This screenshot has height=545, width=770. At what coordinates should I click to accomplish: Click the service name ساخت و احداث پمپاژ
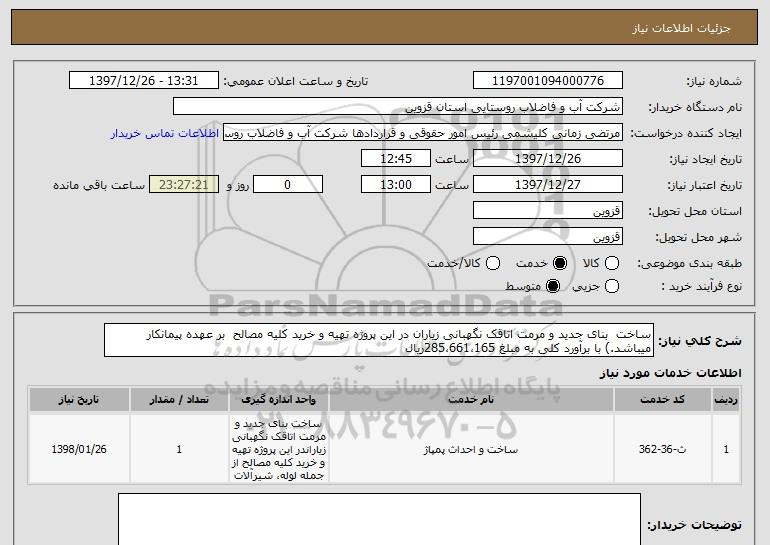(x=471, y=450)
